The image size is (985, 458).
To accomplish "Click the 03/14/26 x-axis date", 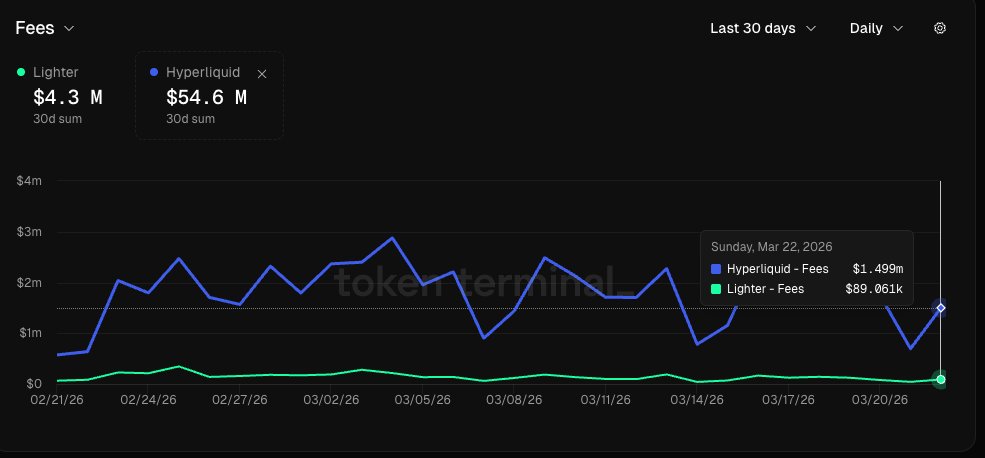I will (x=697, y=400).
